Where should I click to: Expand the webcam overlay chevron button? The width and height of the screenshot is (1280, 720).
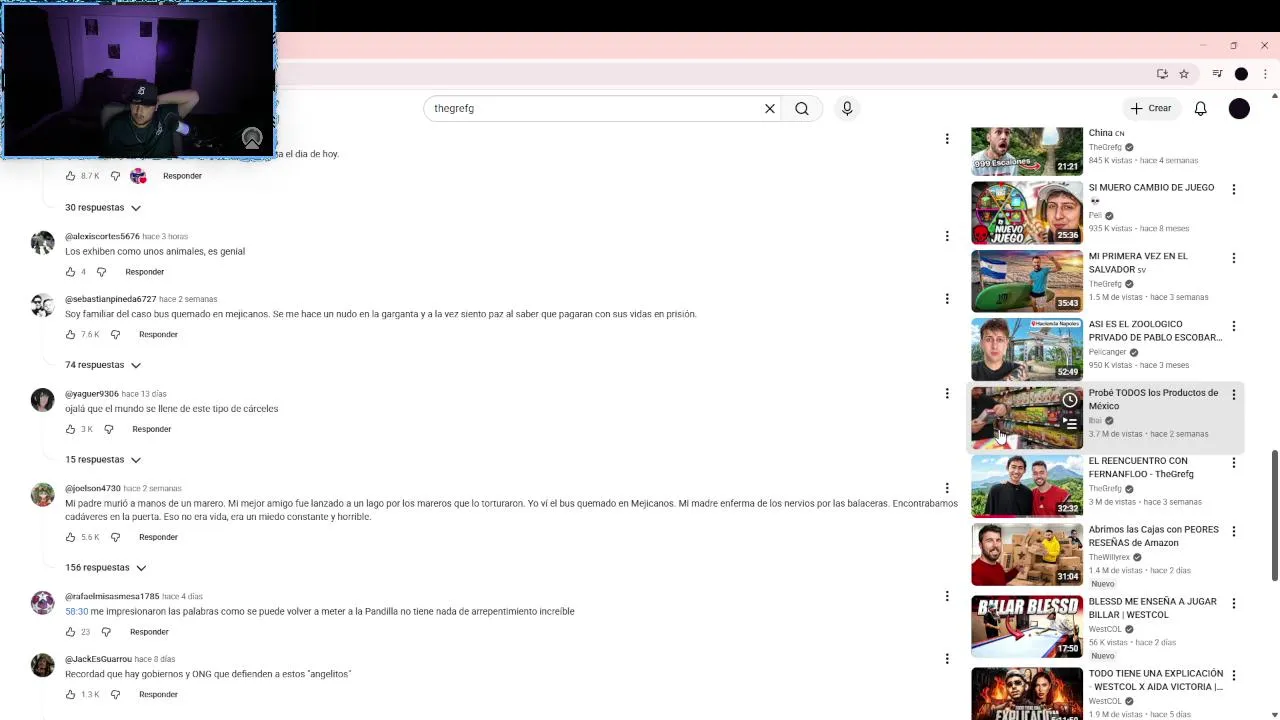tap(252, 138)
